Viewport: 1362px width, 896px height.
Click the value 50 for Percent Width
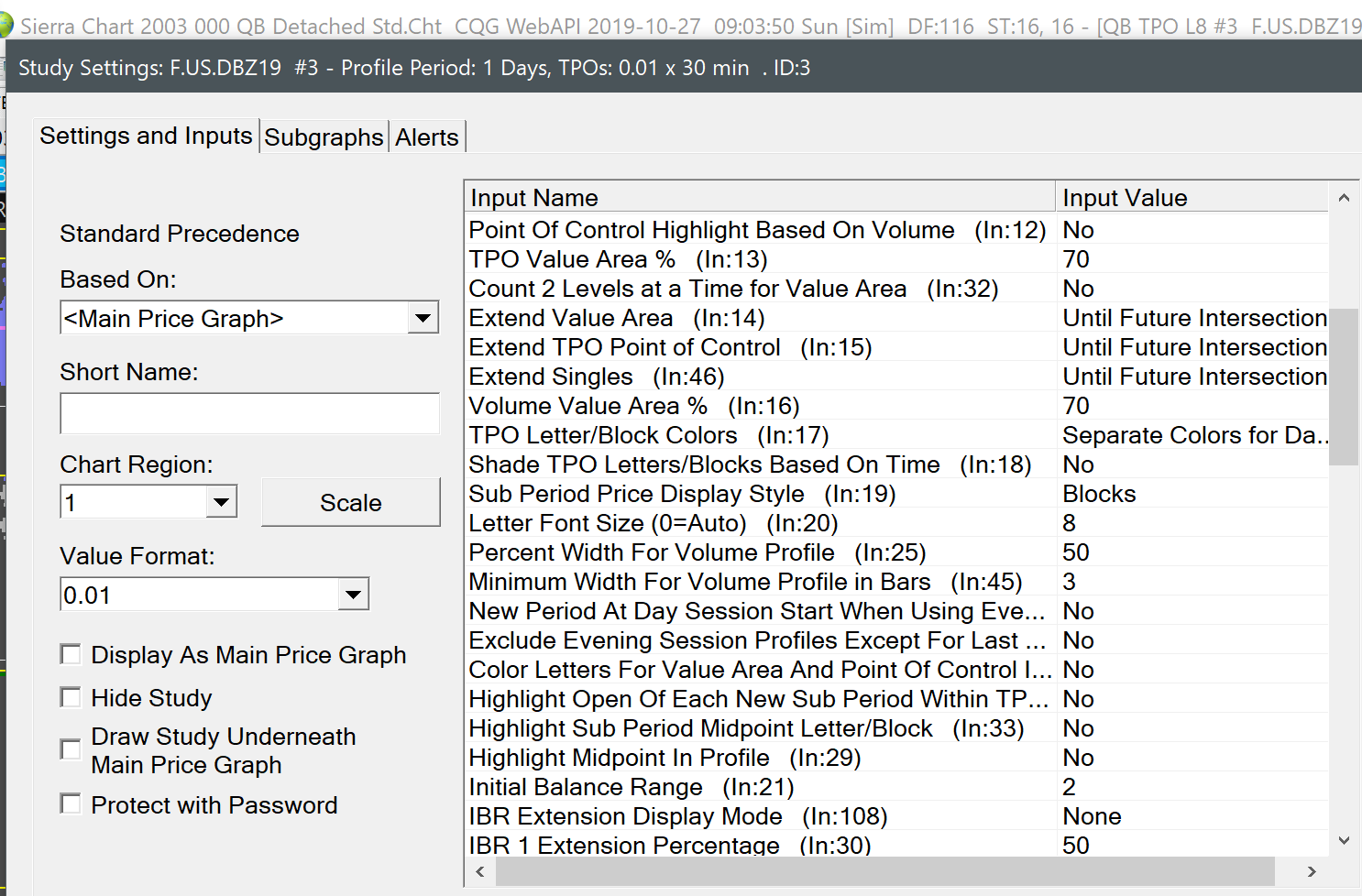[x=1076, y=552]
